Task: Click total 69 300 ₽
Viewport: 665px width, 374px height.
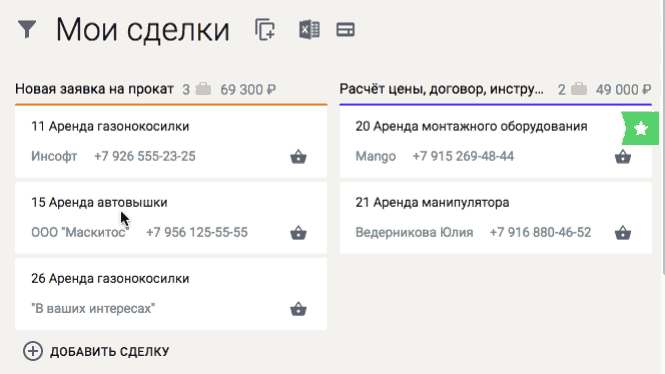Action: coord(248,89)
